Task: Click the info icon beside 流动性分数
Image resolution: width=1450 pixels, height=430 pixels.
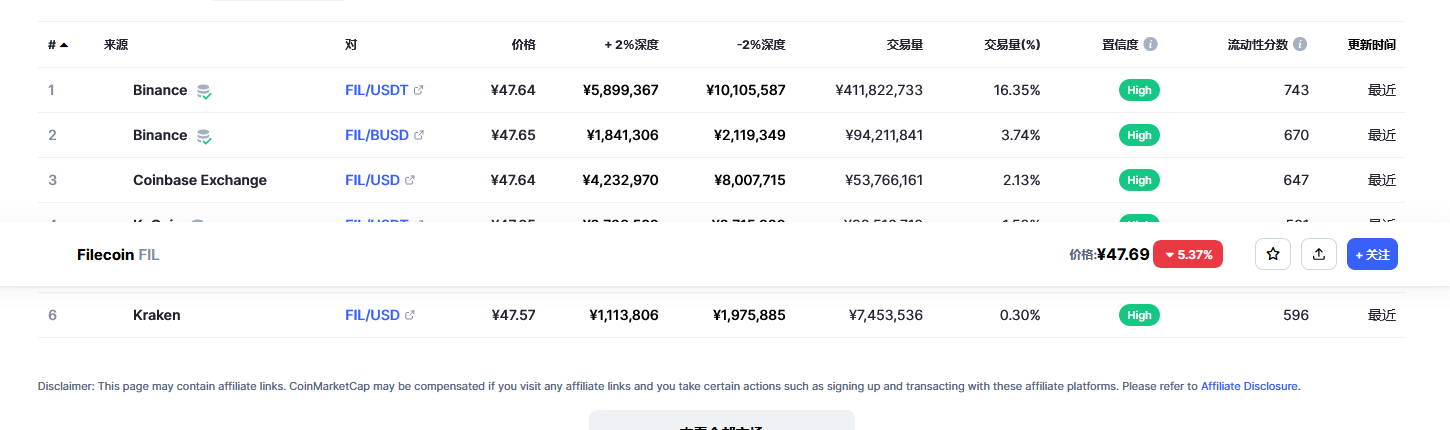Action: pos(1300,45)
